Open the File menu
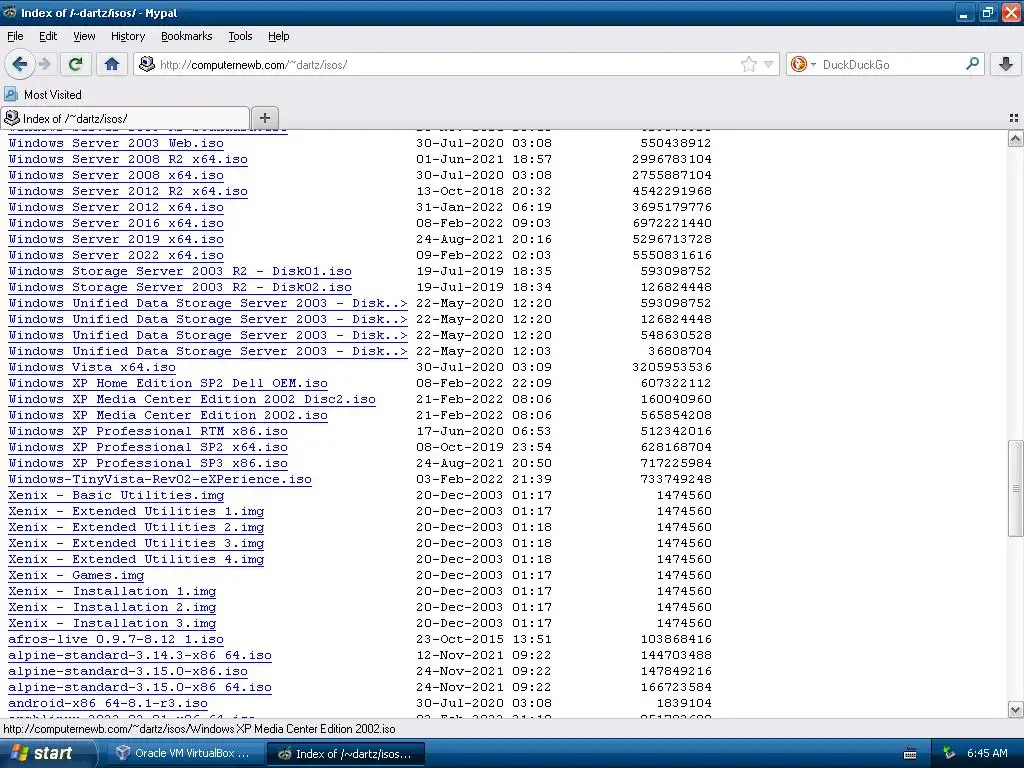This screenshot has width=1024, height=768. [x=15, y=37]
